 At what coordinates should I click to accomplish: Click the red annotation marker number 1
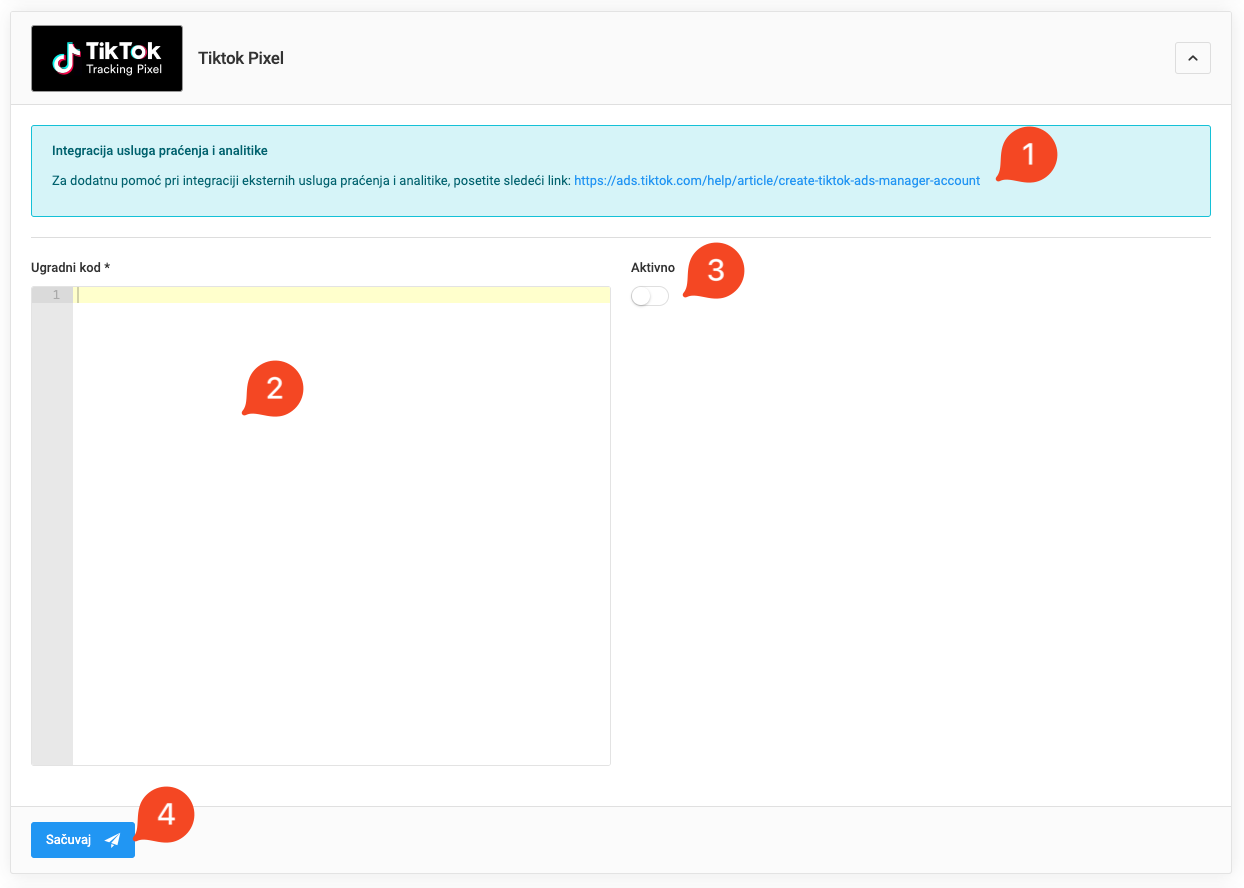(x=1027, y=154)
